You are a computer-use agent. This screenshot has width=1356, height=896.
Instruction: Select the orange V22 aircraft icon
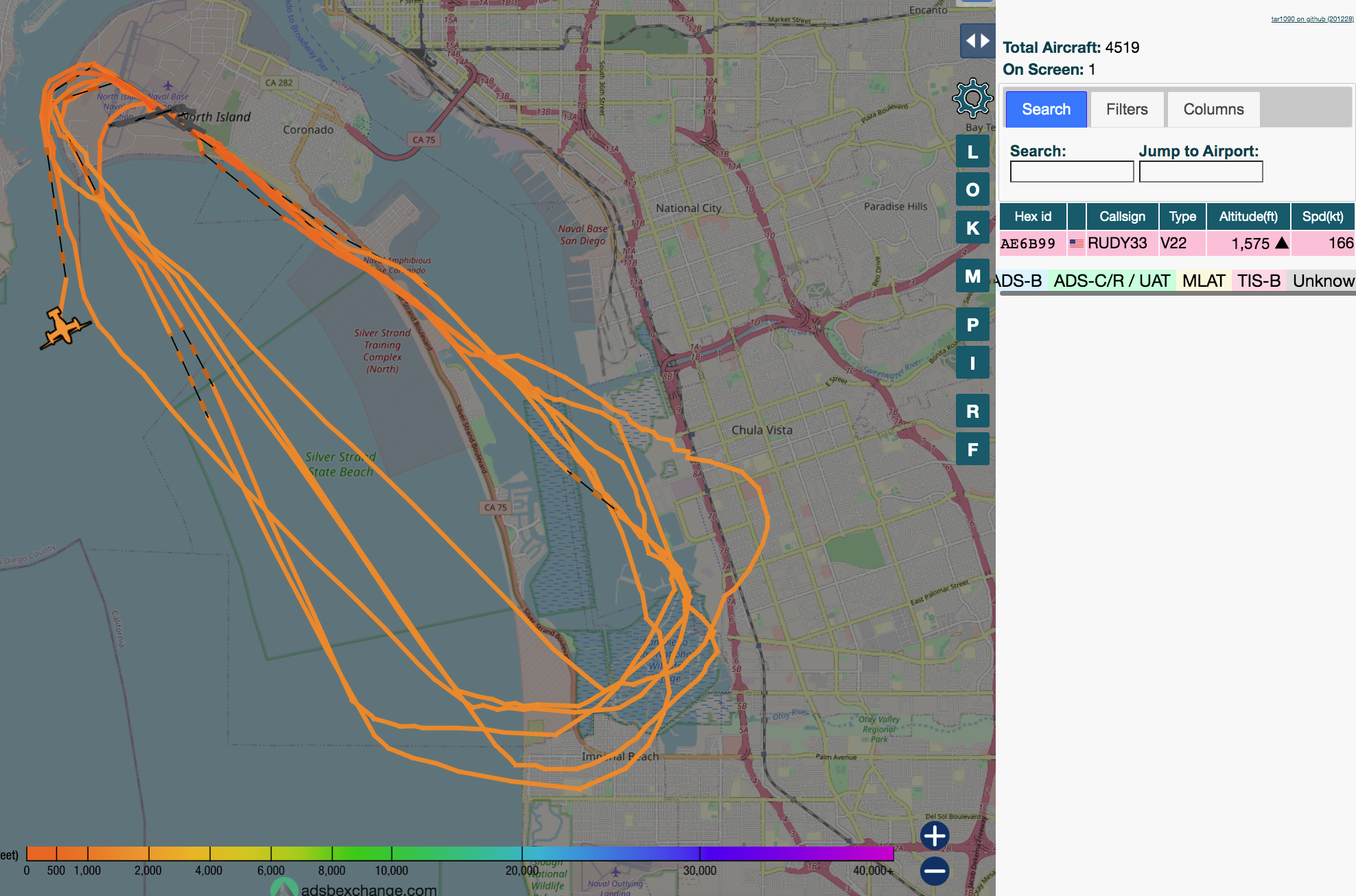tap(64, 328)
